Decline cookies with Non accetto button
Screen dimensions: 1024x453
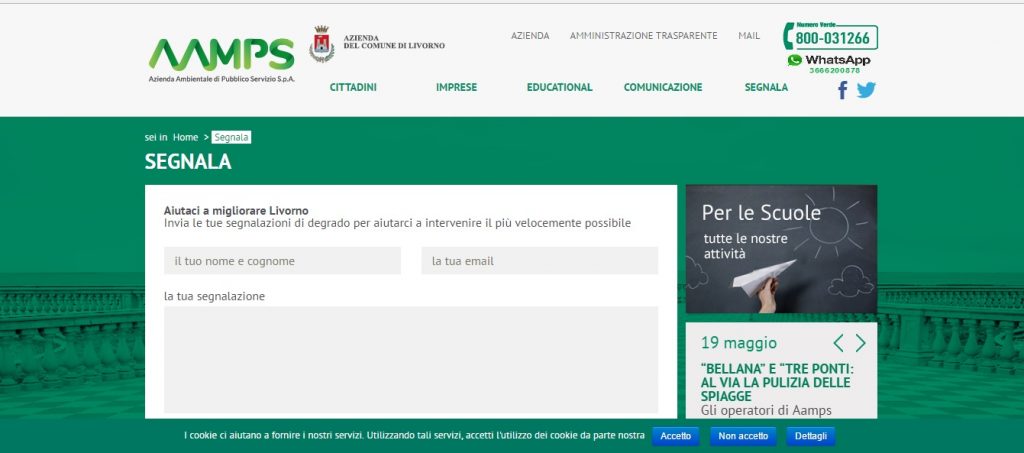click(743, 436)
